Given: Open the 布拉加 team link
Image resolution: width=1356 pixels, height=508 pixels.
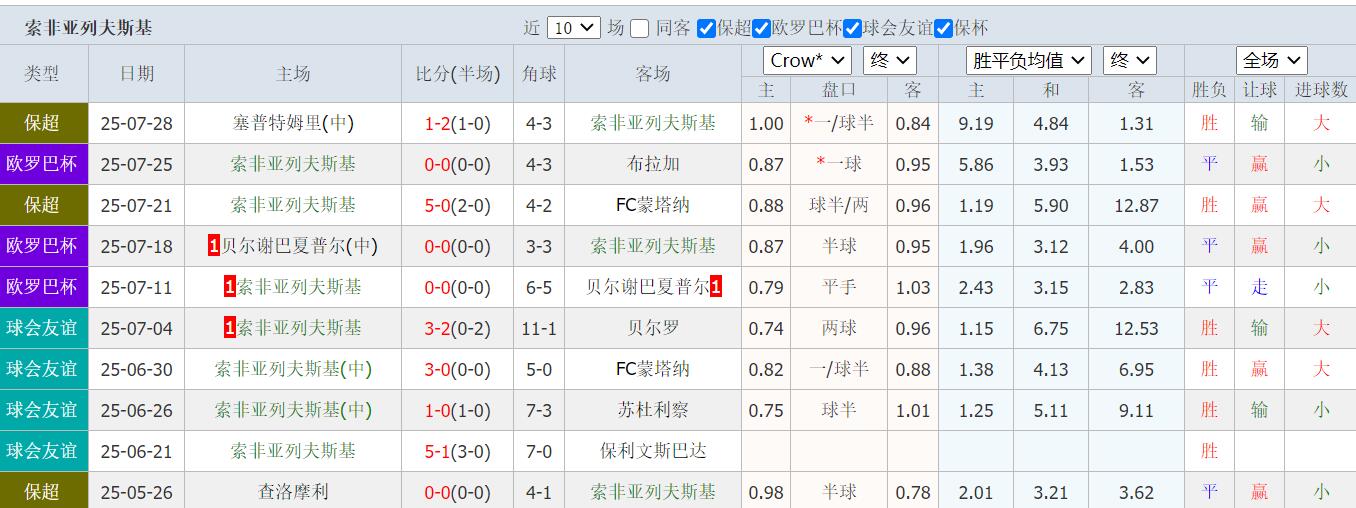Looking at the screenshot, I should pyautogui.click(x=653, y=164).
